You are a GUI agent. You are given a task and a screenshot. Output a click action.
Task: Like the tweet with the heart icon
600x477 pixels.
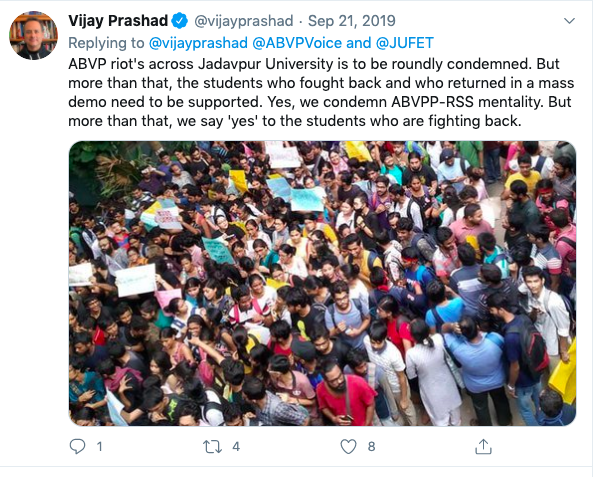coord(346,446)
